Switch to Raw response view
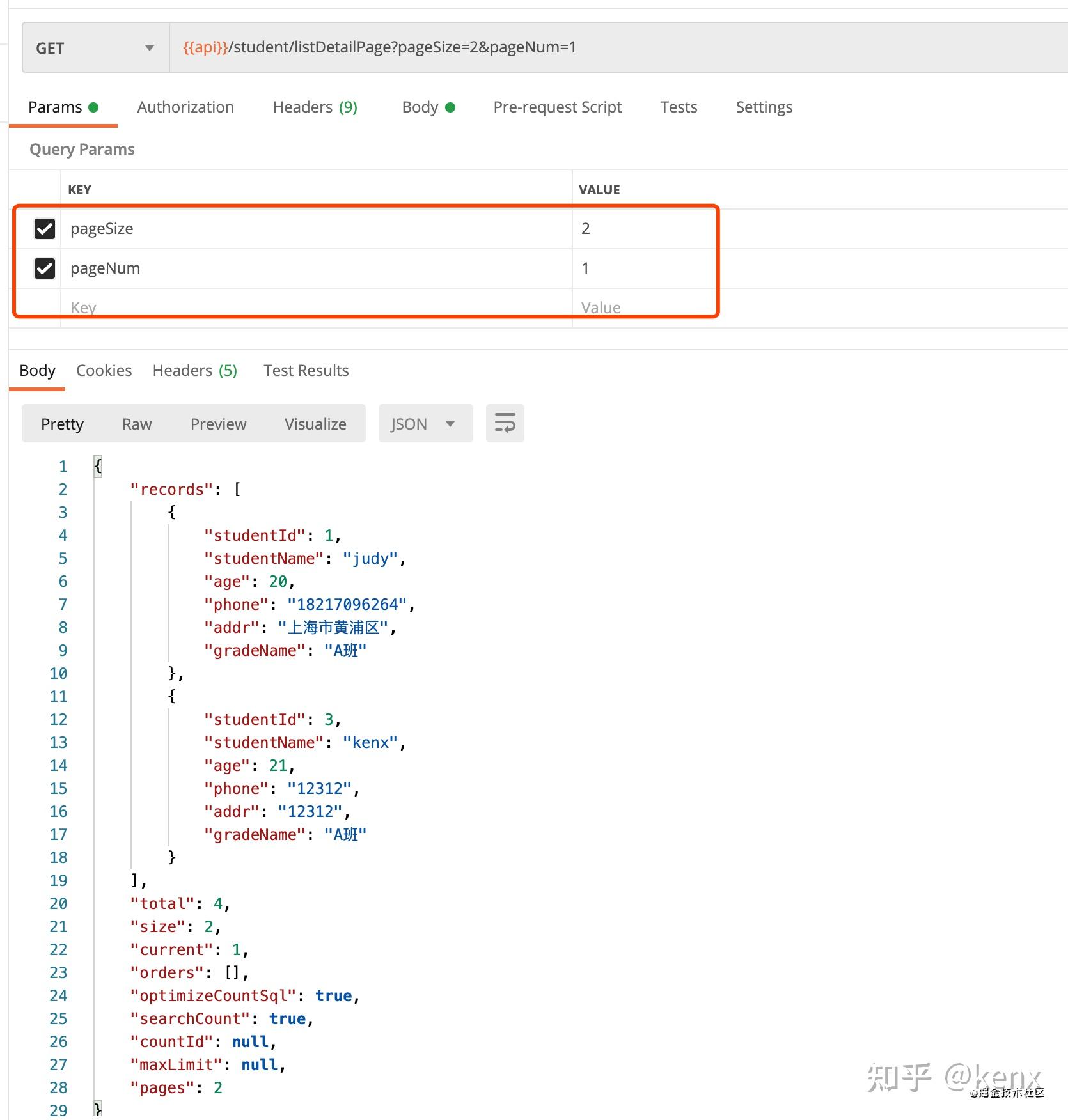 click(136, 423)
